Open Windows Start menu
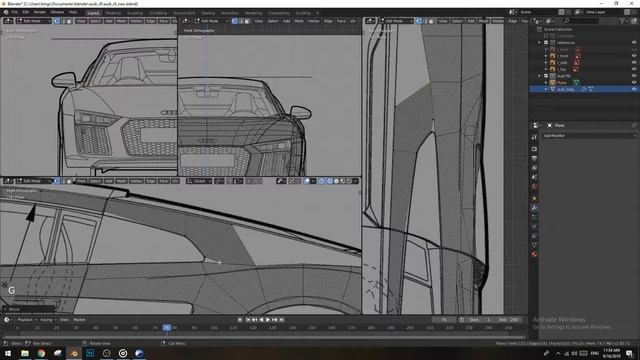 [8, 353]
